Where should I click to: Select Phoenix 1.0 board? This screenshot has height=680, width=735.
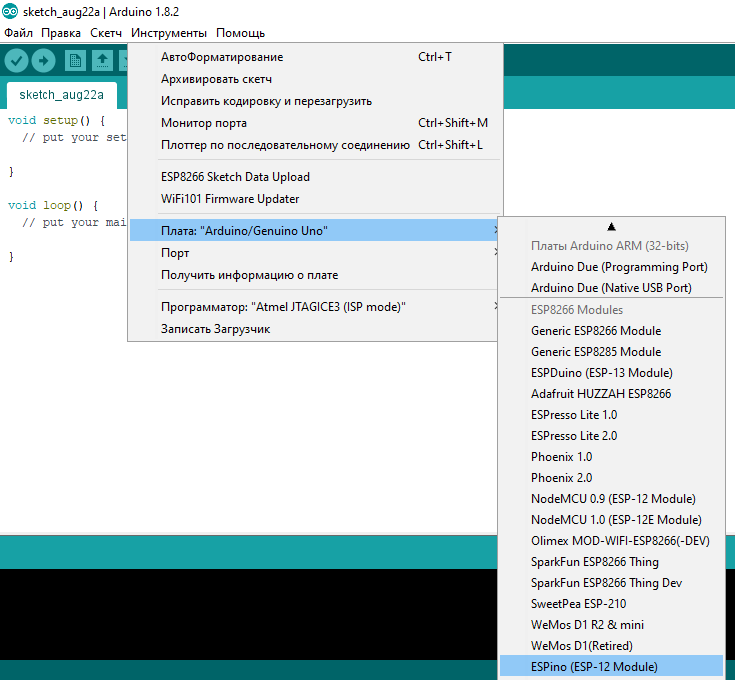[x=612, y=457]
